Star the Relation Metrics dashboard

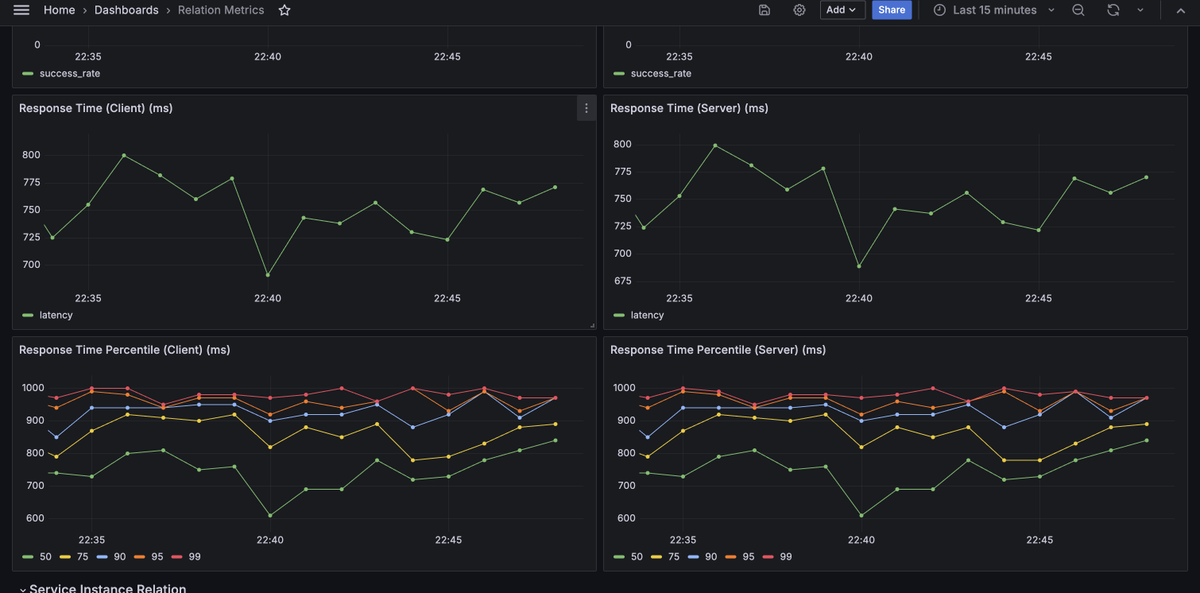click(x=284, y=10)
